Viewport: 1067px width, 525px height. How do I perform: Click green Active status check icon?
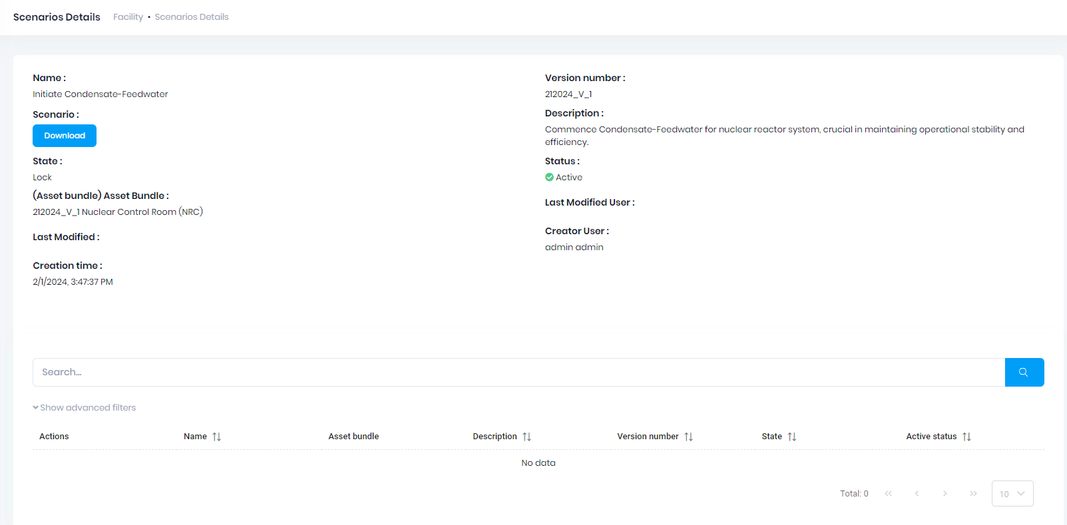click(x=549, y=177)
